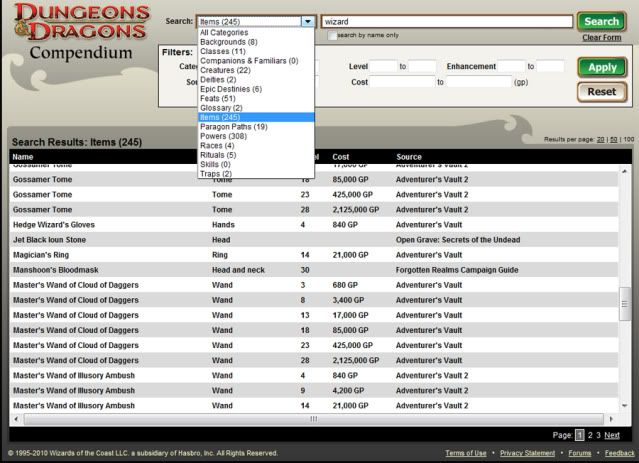The width and height of the screenshot is (639, 463).
Task: Select the highlighted Items (245) option
Action: click(x=256, y=117)
